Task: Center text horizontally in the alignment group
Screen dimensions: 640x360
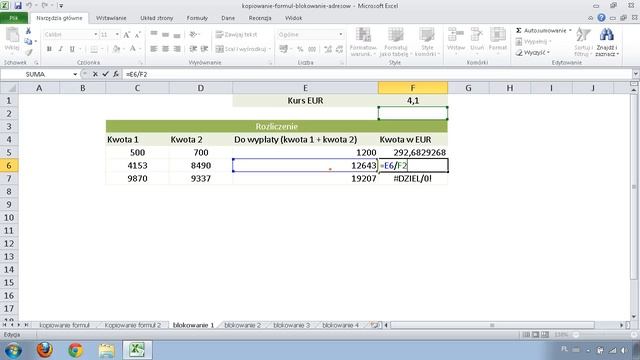Action: [165, 49]
